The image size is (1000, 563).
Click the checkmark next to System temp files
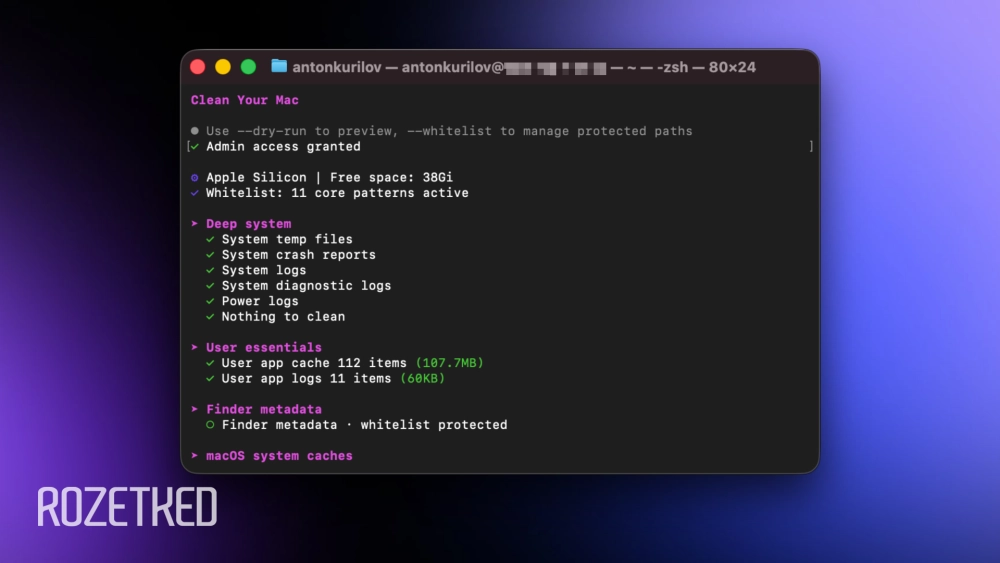pyautogui.click(x=210, y=240)
